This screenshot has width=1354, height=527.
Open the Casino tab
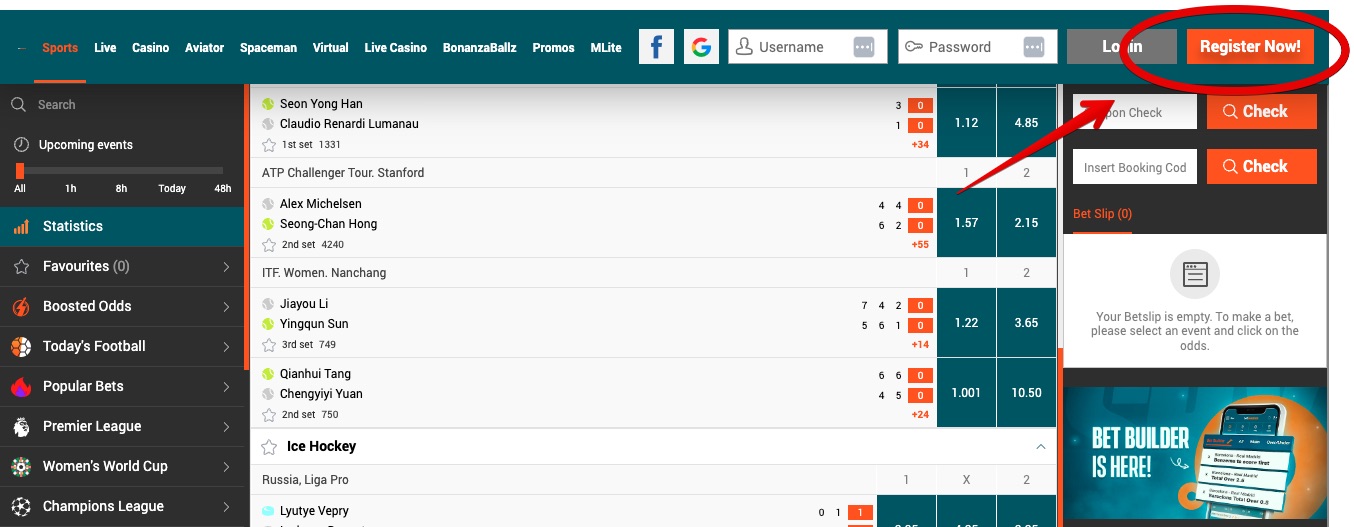tap(151, 48)
